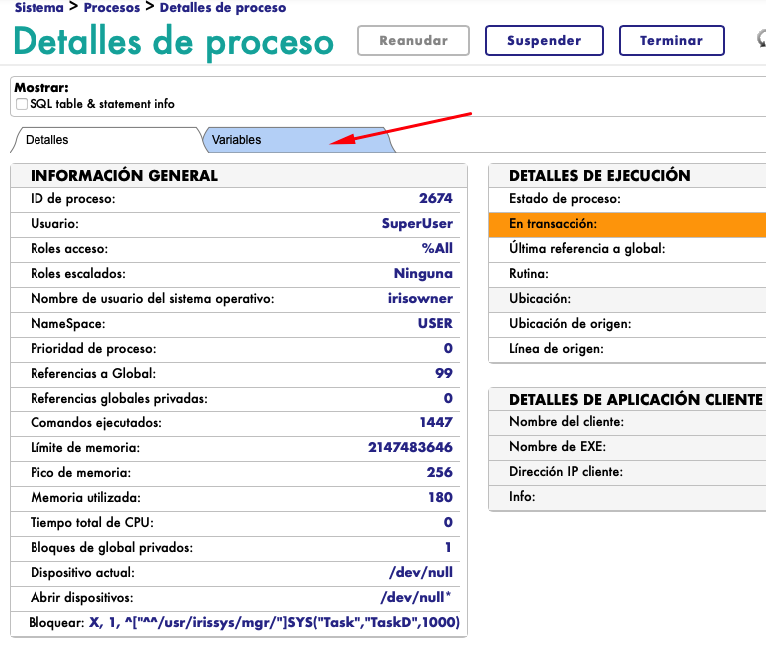
Task: Click the Límite de memoria value 2147483646
Action: click(x=410, y=448)
